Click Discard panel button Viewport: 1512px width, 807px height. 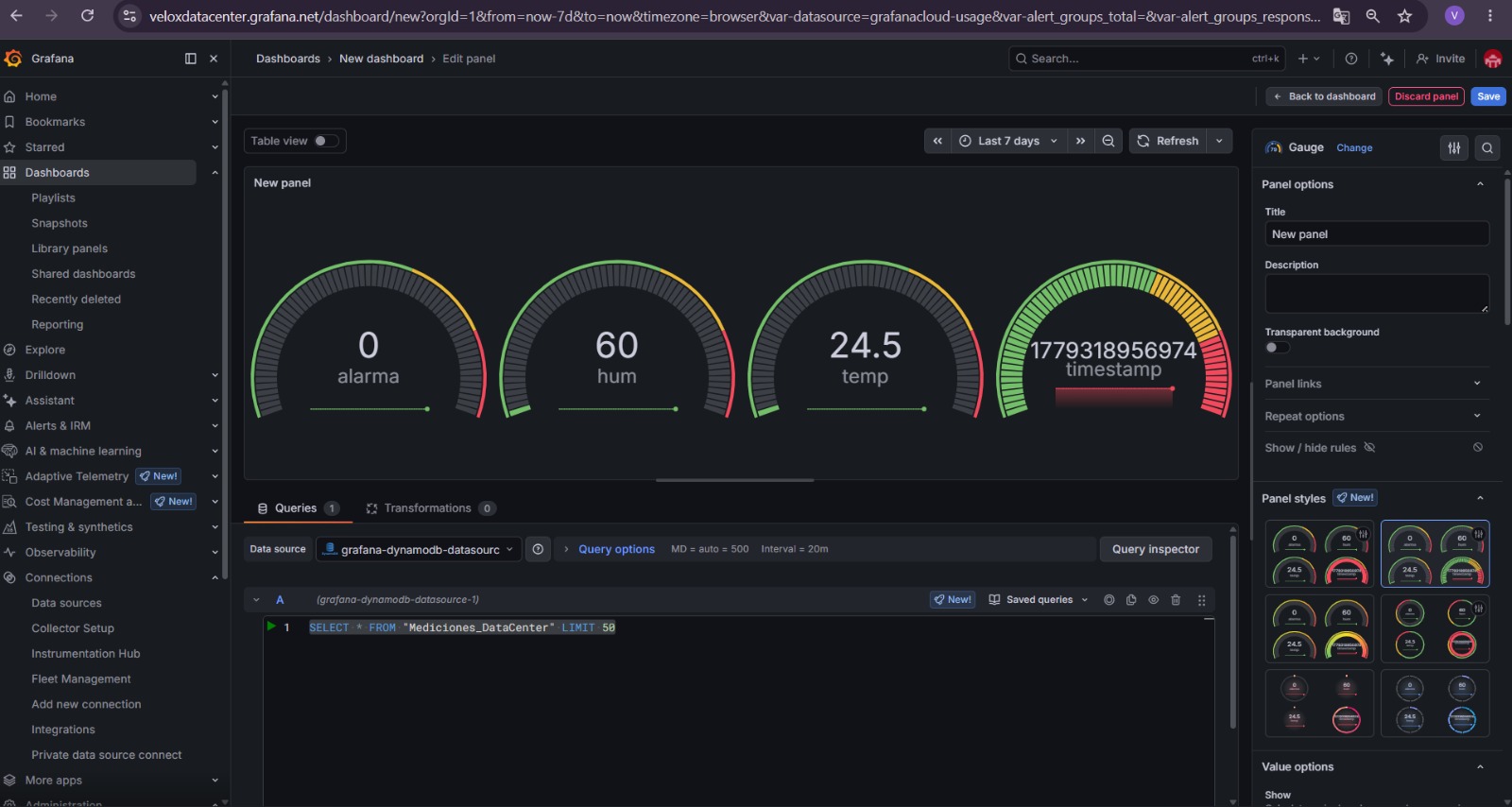[1426, 96]
